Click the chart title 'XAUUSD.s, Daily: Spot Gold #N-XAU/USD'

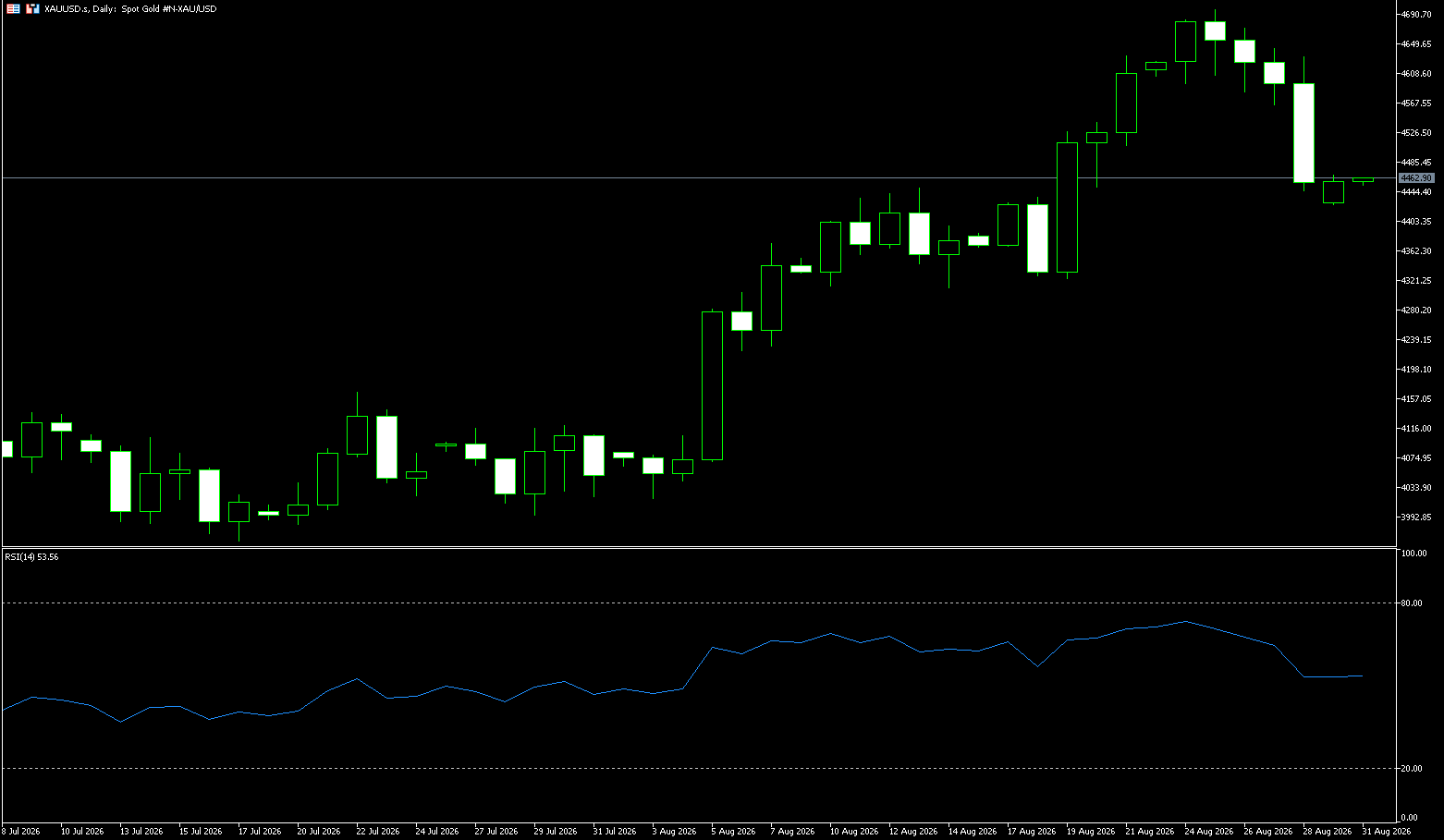(130, 9)
